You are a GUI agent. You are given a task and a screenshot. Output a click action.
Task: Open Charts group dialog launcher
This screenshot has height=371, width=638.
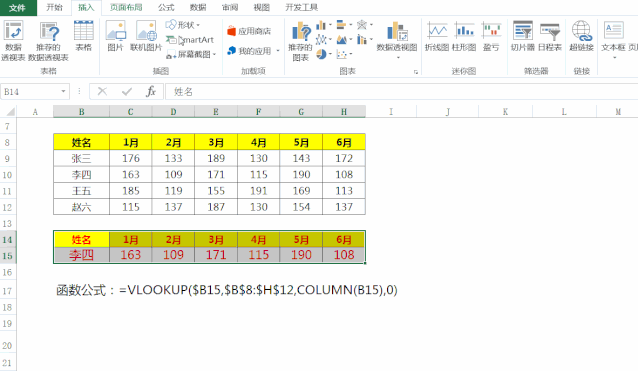tap(416, 72)
